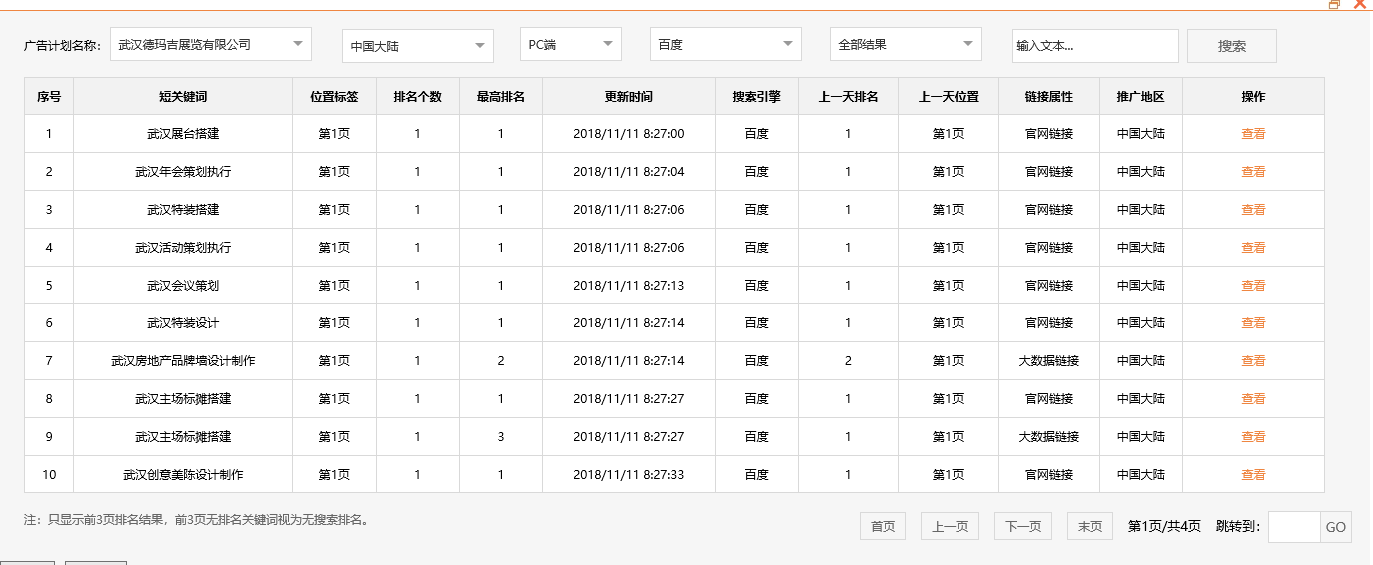The width and height of the screenshot is (1373, 565).
Task: Click the 上一天排名 column header
Action: [x=848, y=97]
